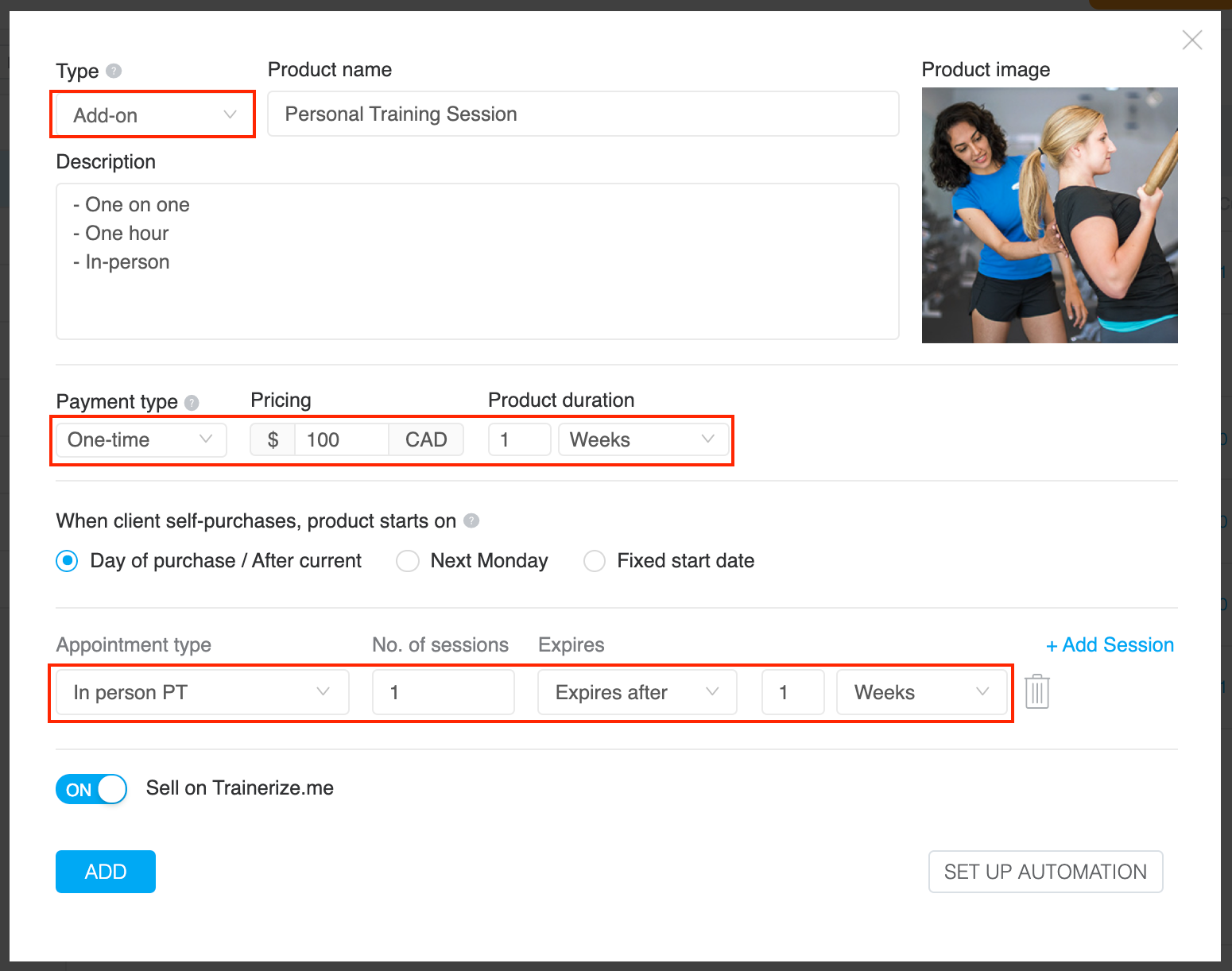
Task: Turn off Sell on Trainerize.me toggle
Action: 91,789
